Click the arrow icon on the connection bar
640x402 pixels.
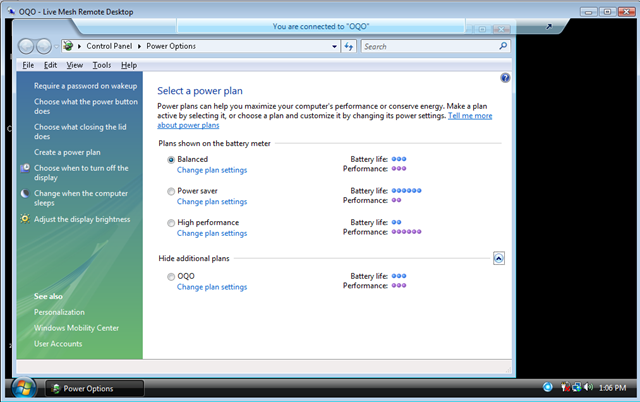(x=549, y=27)
